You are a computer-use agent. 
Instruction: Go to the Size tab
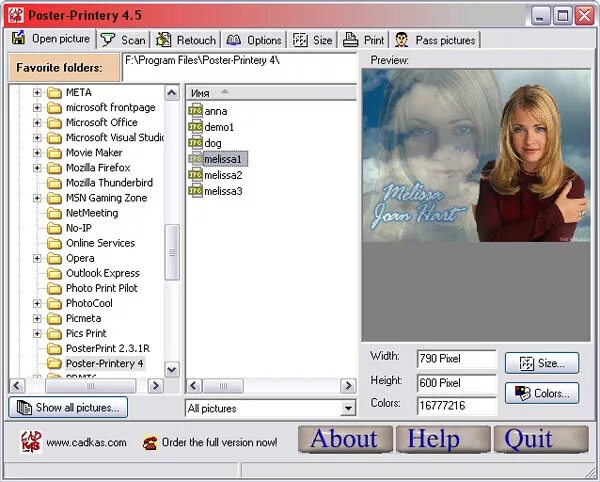click(x=312, y=40)
